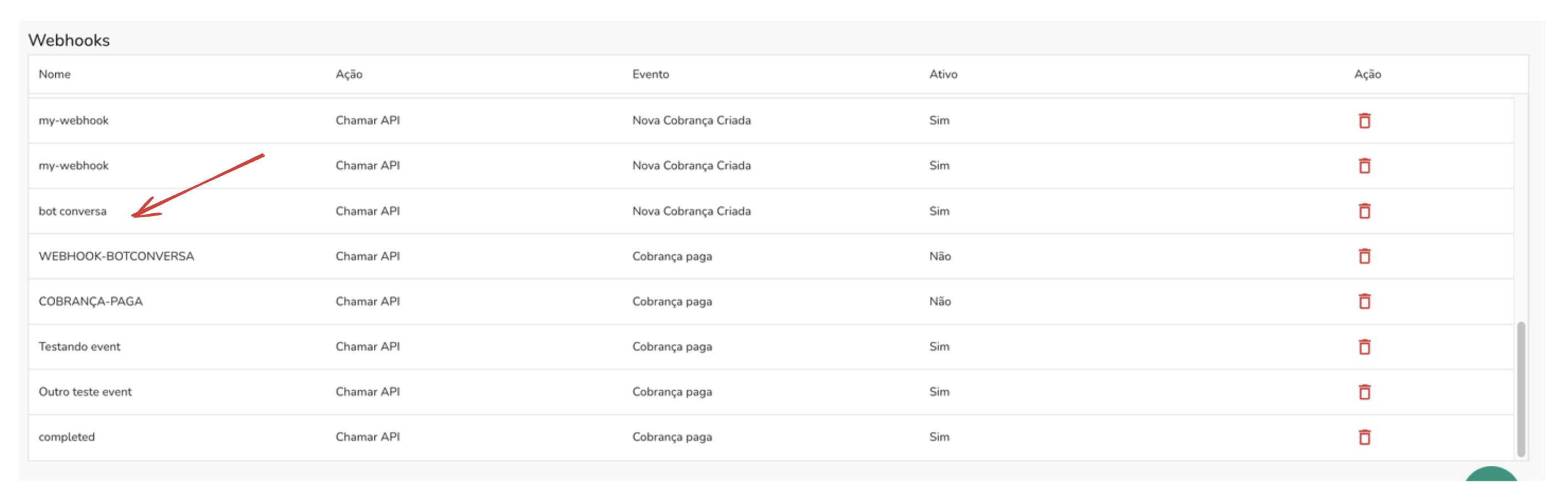
Task: Delete the Outro teste event webhook
Action: click(1364, 391)
